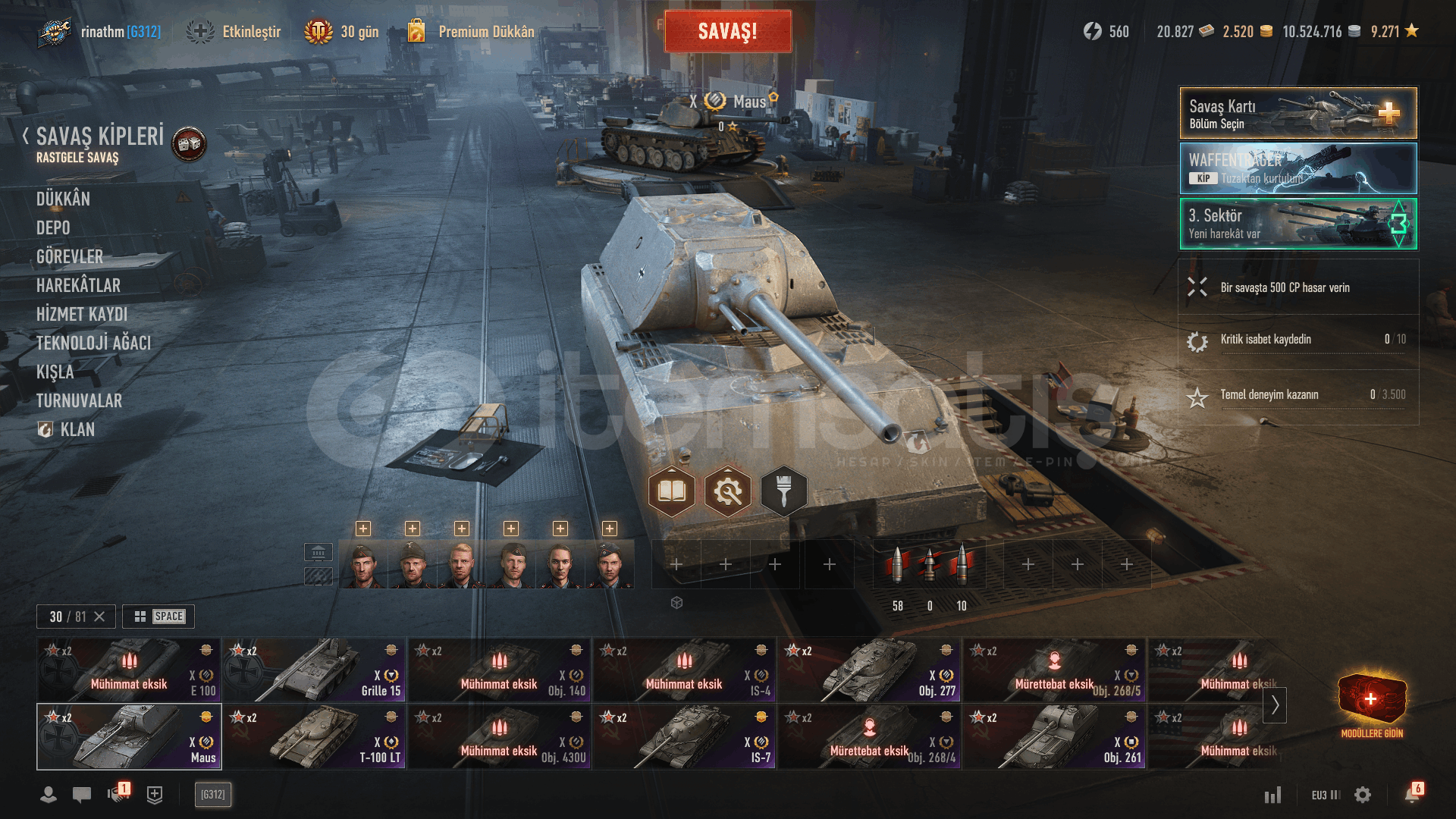Screen dimensions: 1456x819
Task: Open the tank modules gear-wrench icon
Action: [727, 491]
